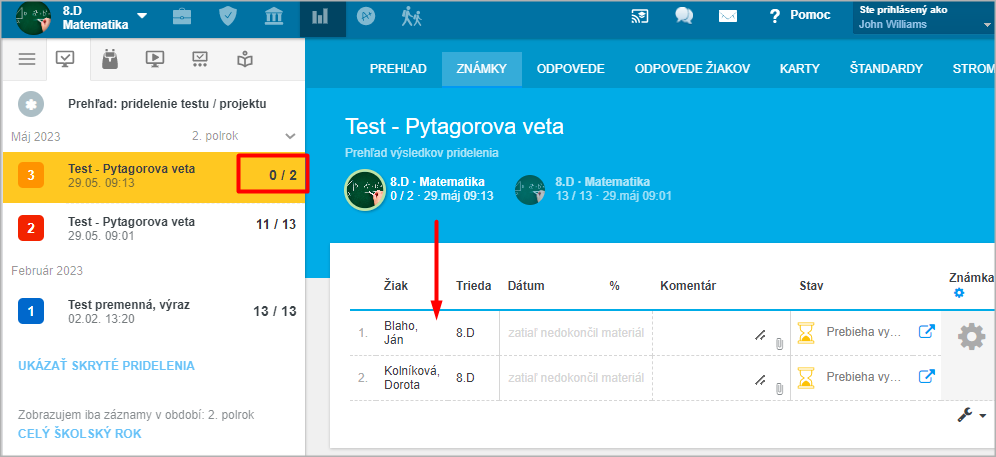Click the Dátum column header
This screenshot has width=996, height=457.
(526, 286)
